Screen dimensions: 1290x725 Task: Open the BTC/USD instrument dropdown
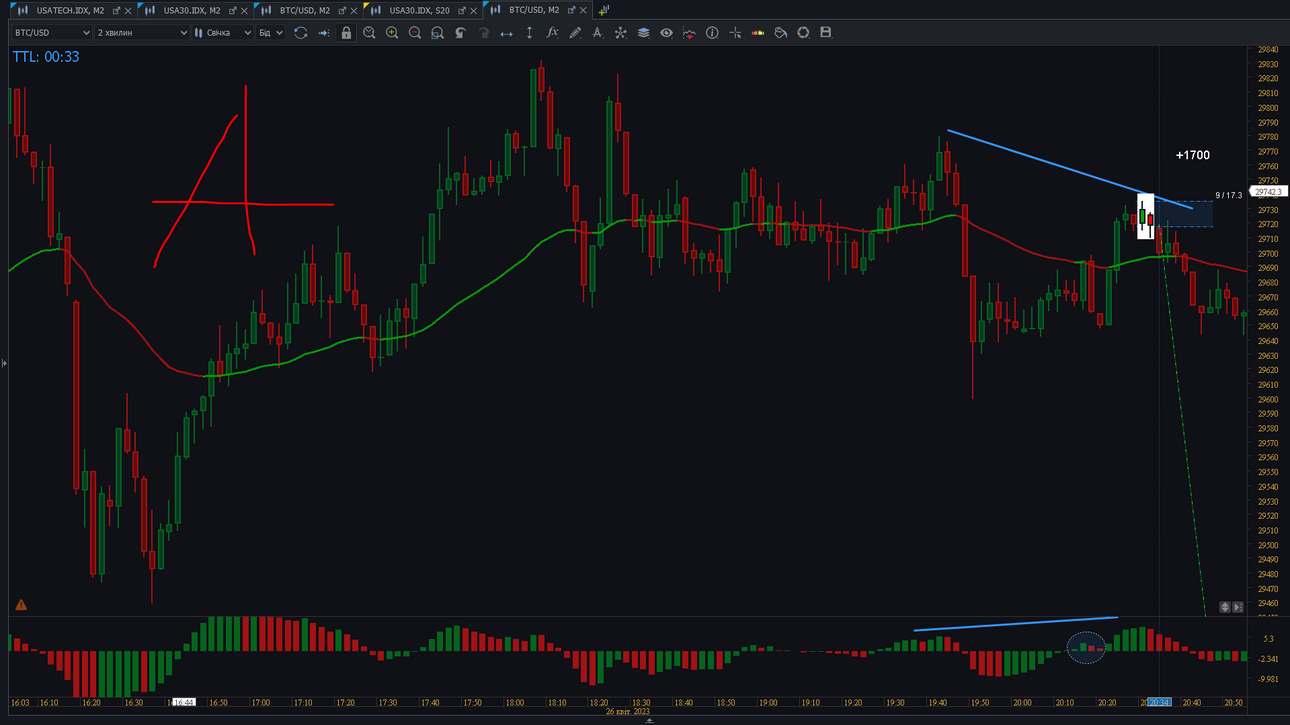click(52, 33)
